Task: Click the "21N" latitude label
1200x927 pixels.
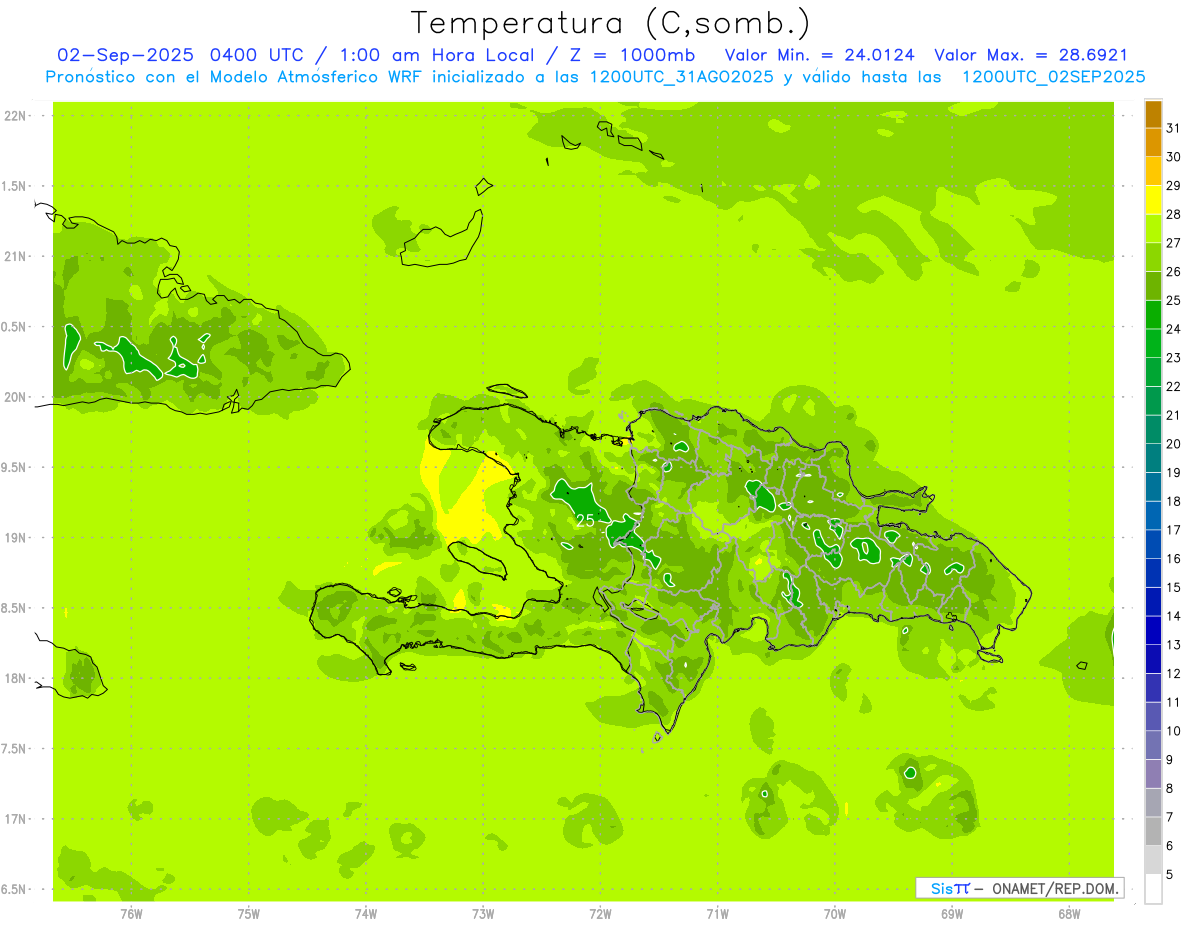Action: pos(15,256)
